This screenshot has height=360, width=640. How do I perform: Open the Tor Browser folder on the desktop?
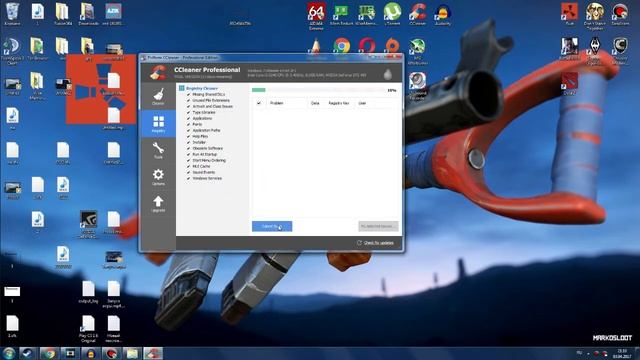[x=37, y=49]
